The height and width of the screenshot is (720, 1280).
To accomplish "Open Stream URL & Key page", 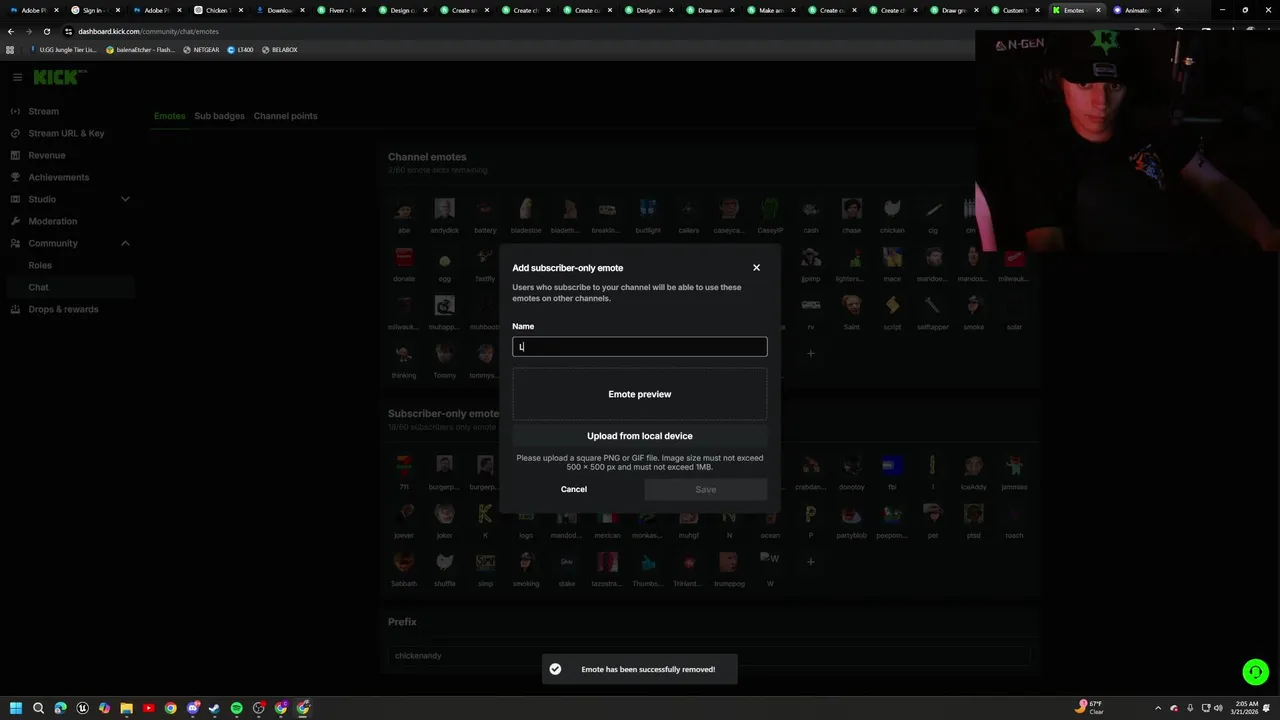I will [66, 133].
